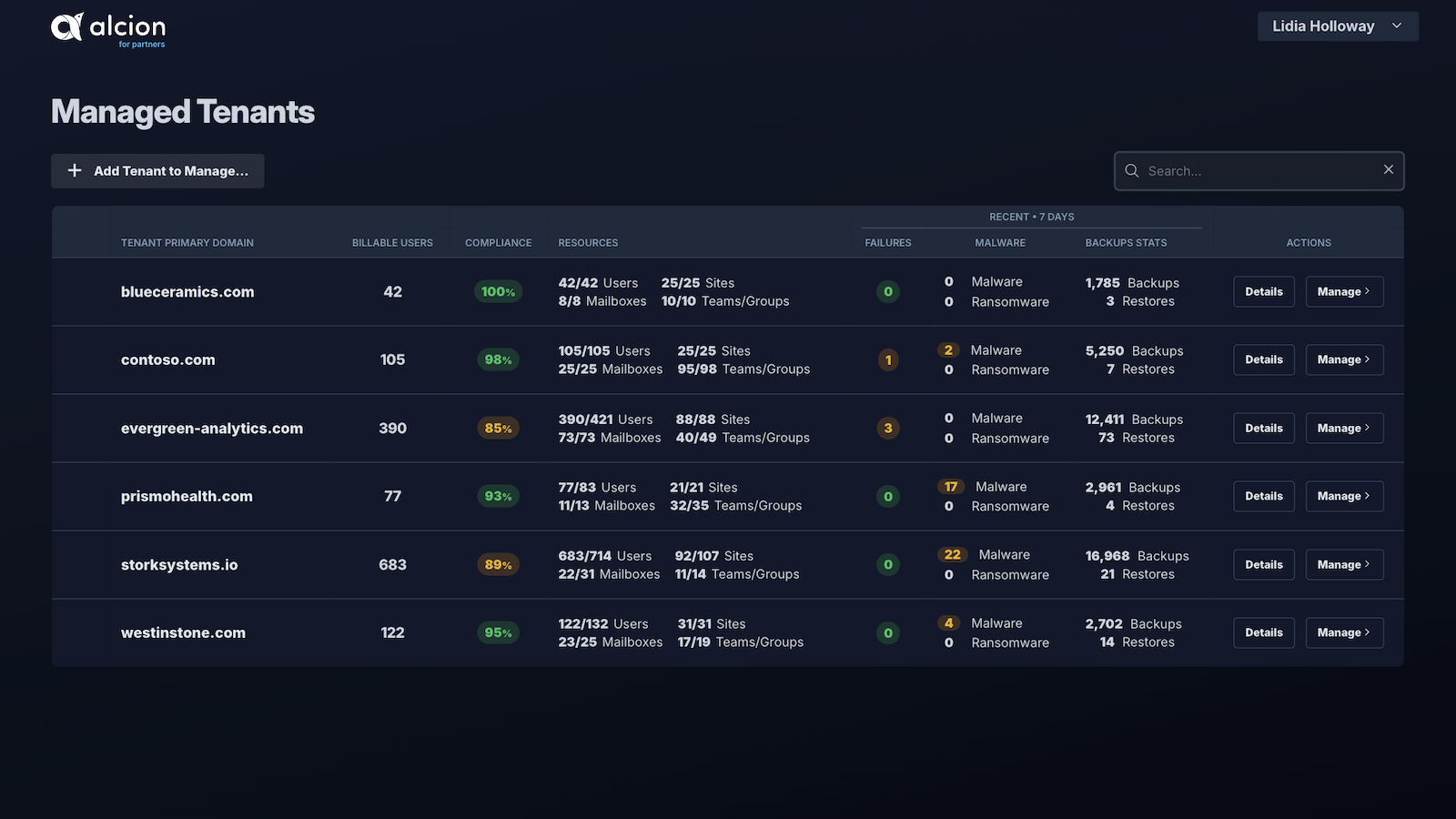Open Details for blueceramics.com
This screenshot has width=1456, height=819.
pyautogui.click(x=1264, y=292)
